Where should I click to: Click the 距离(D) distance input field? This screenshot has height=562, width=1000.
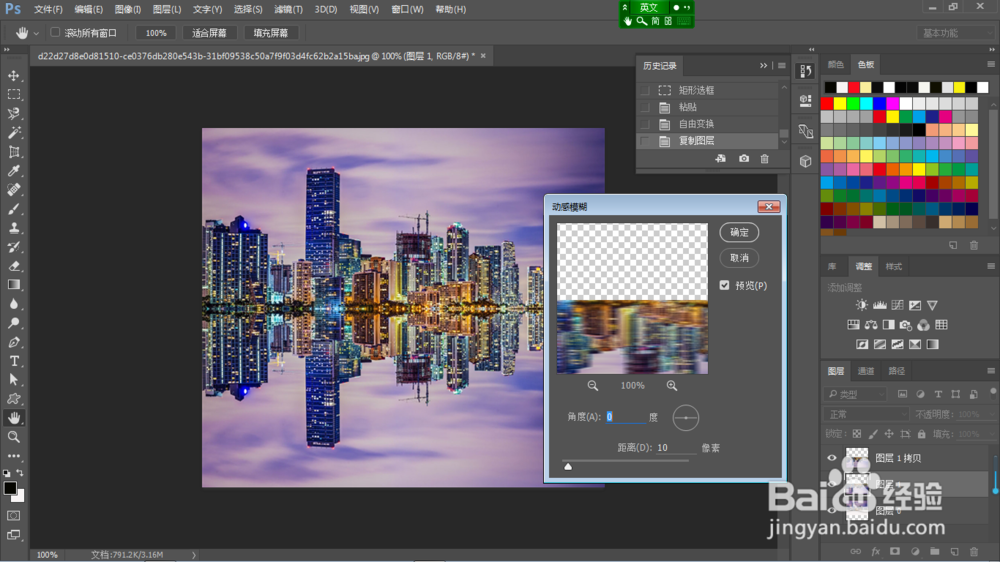pos(675,448)
